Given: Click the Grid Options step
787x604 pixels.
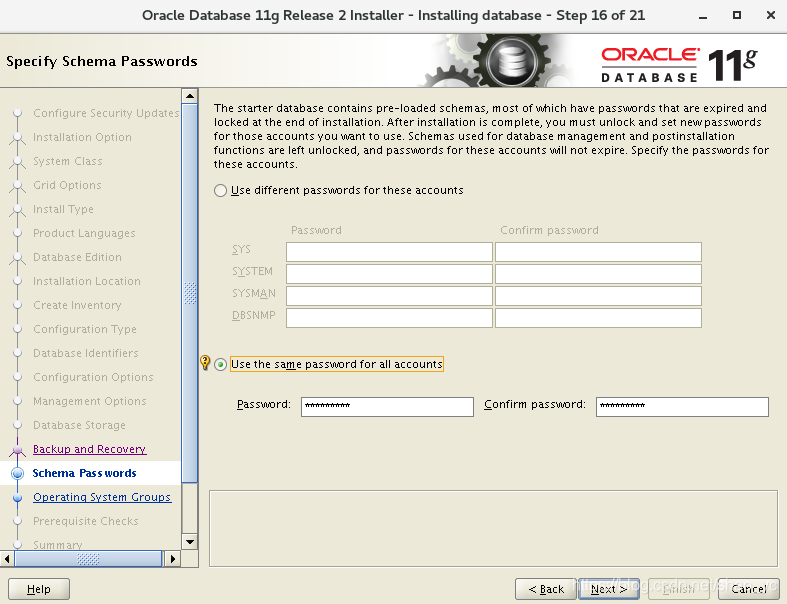Looking at the screenshot, I should [67, 186].
